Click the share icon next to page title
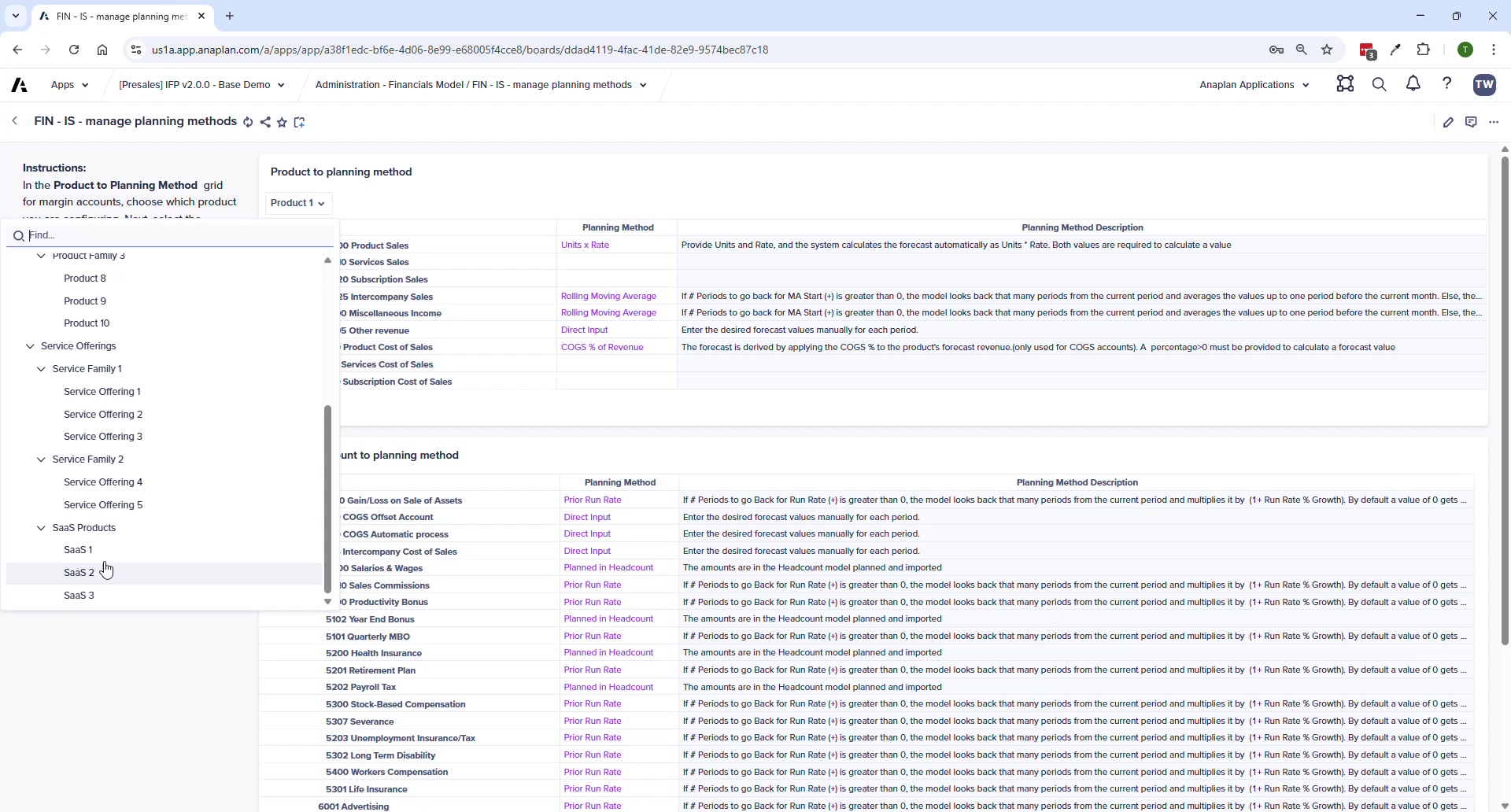This screenshot has width=1511, height=812. [x=266, y=122]
